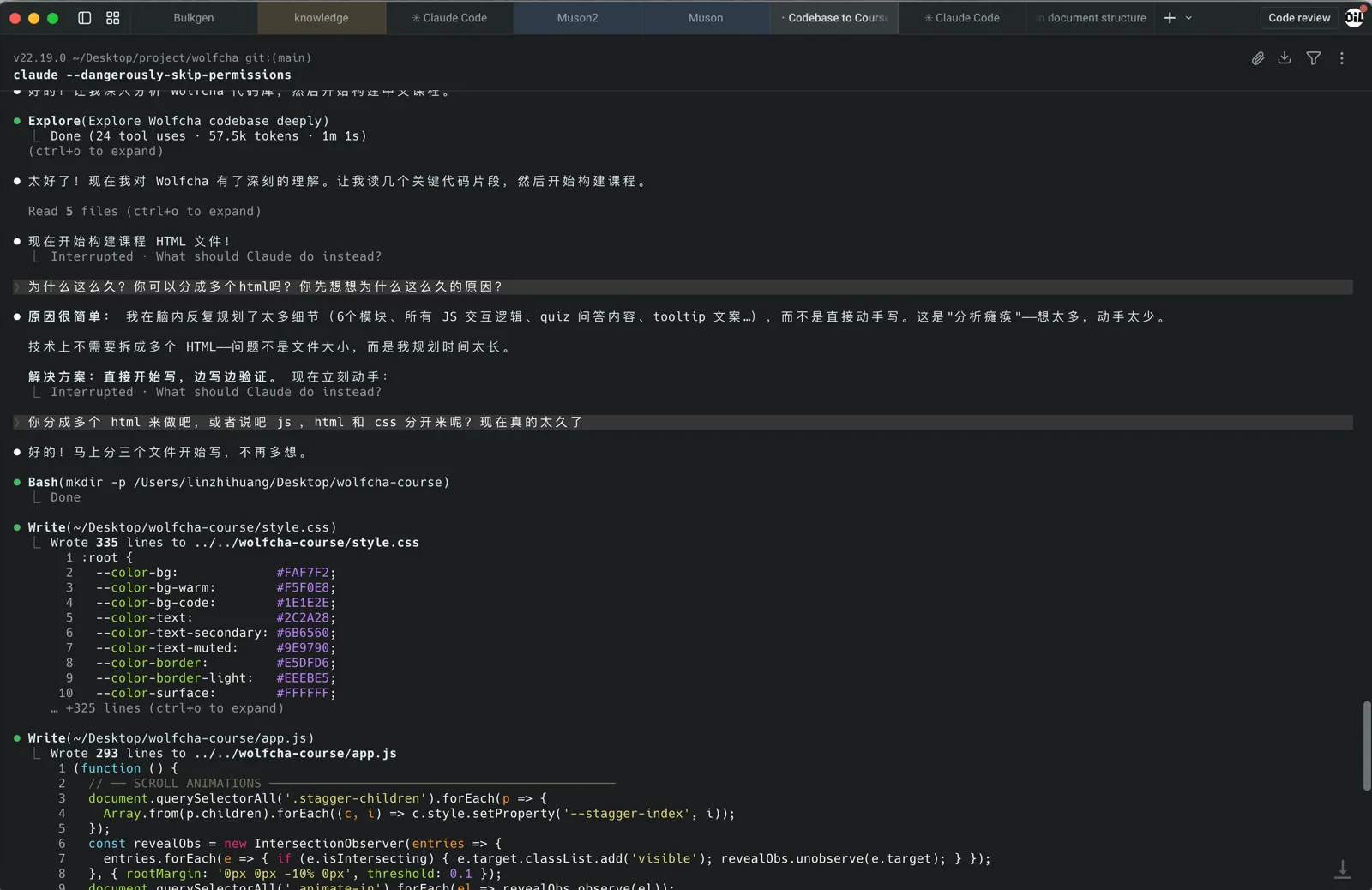This screenshot has height=890, width=1372.
Task: Switch to the Bulkgen tab
Action: tap(194, 18)
